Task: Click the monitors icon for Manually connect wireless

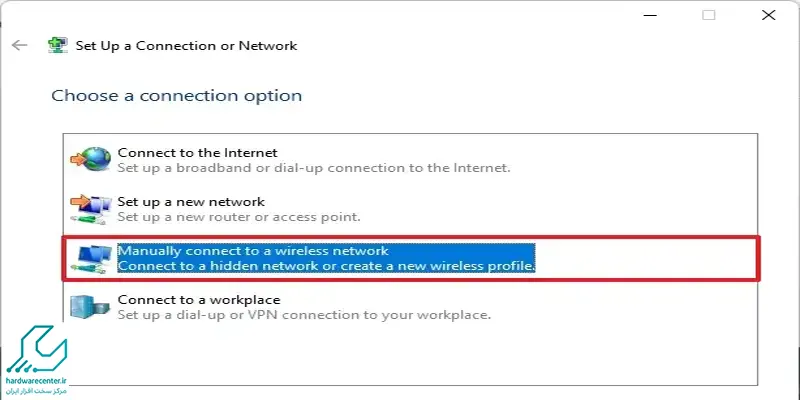Action: 90,259
